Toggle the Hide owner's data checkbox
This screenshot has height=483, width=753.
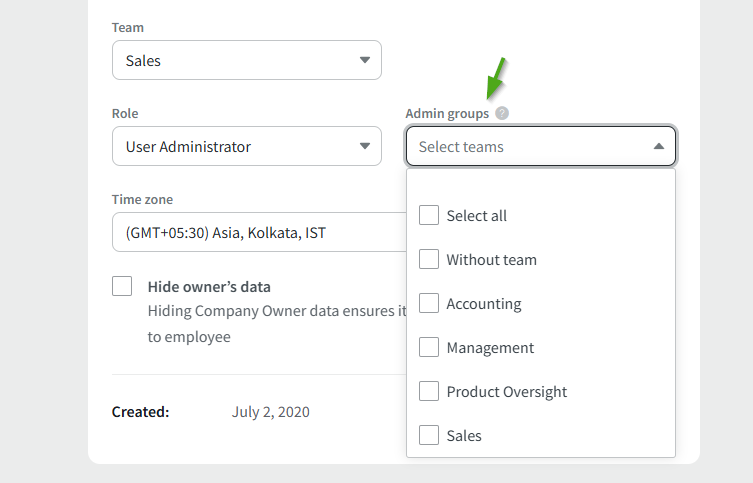point(122,287)
